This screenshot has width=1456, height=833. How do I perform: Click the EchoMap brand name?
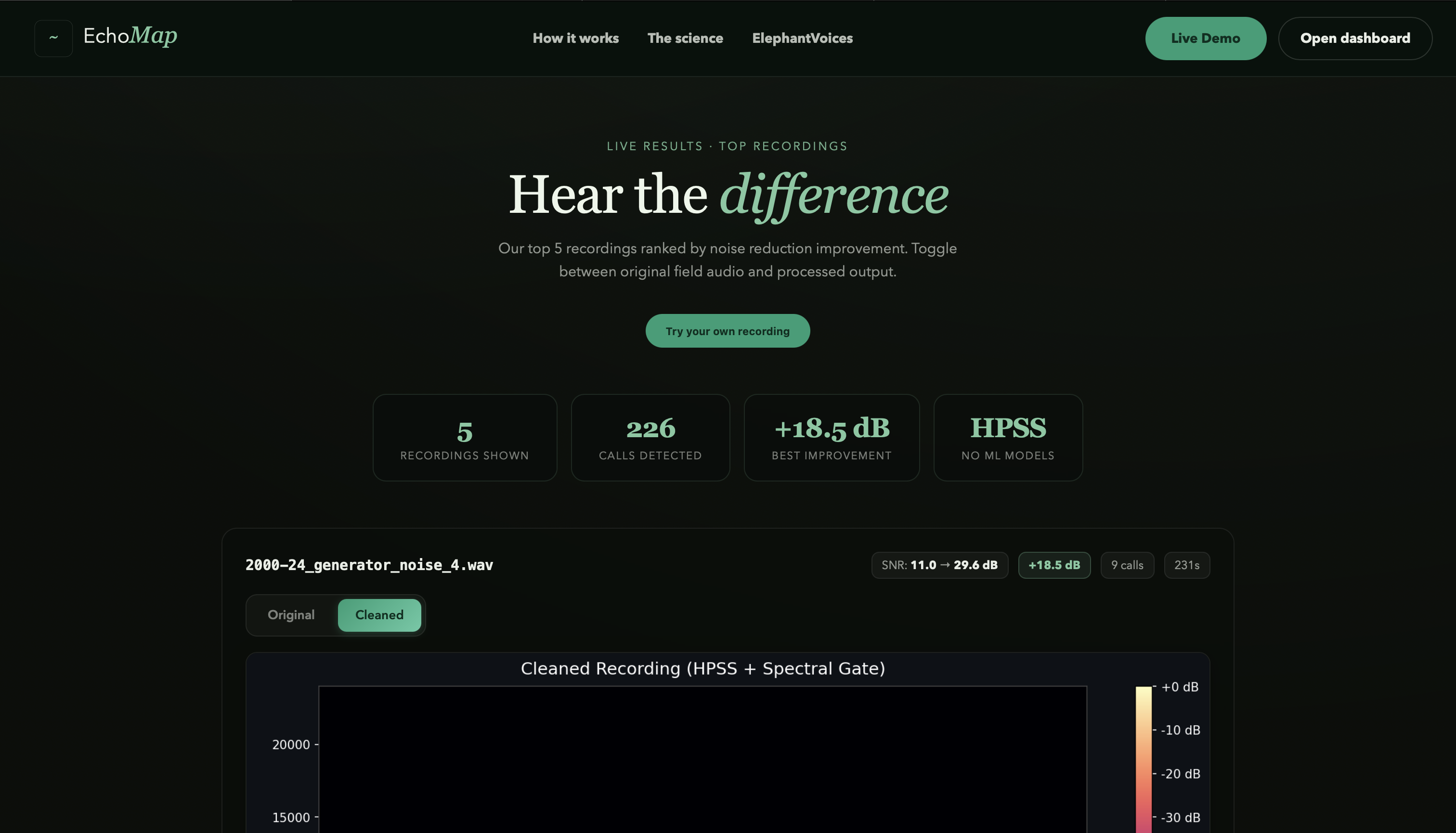point(130,36)
